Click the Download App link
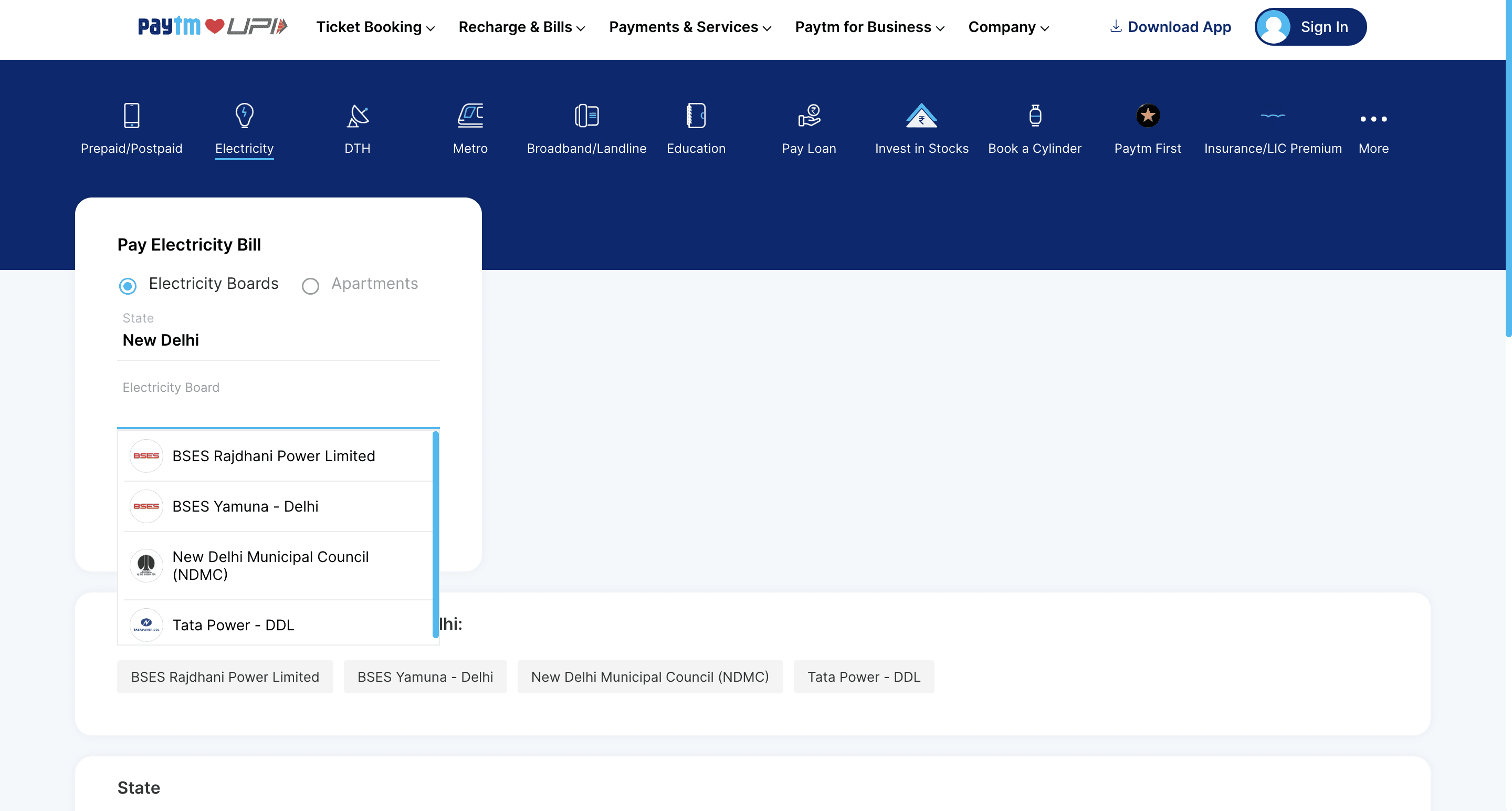The image size is (1512, 811). pos(1170,27)
